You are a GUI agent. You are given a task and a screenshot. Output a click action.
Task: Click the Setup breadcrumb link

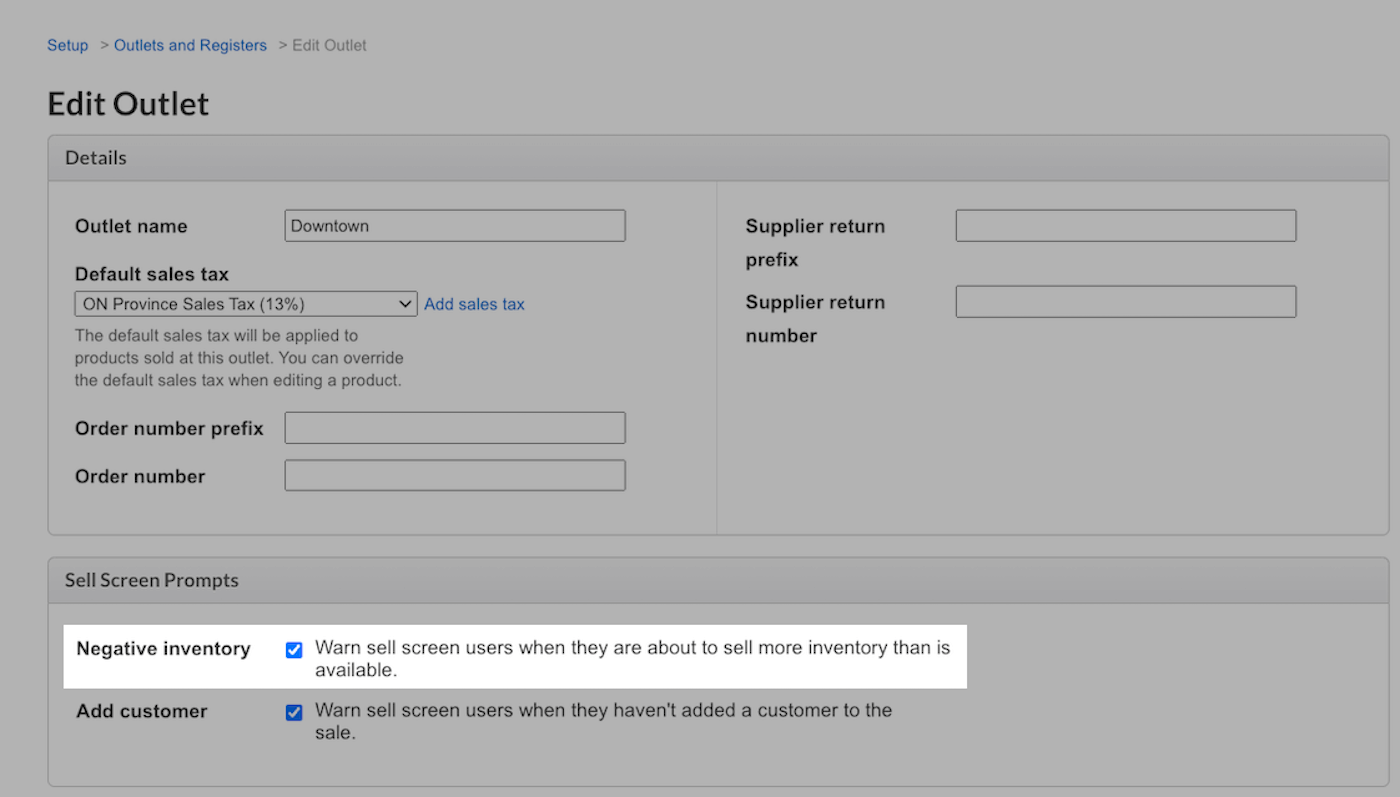[x=67, y=45]
